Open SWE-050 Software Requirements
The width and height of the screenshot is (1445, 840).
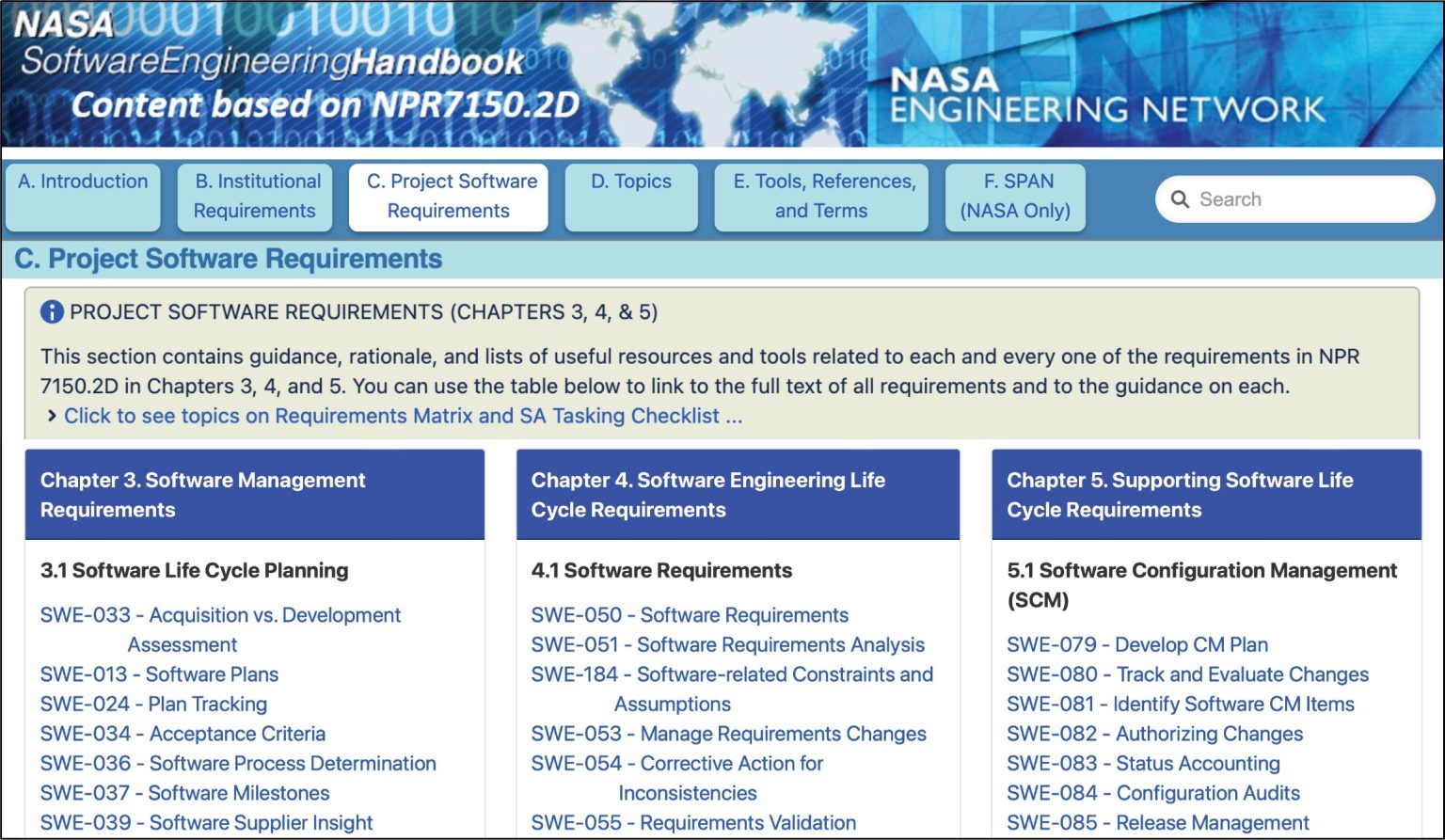(x=690, y=614)
